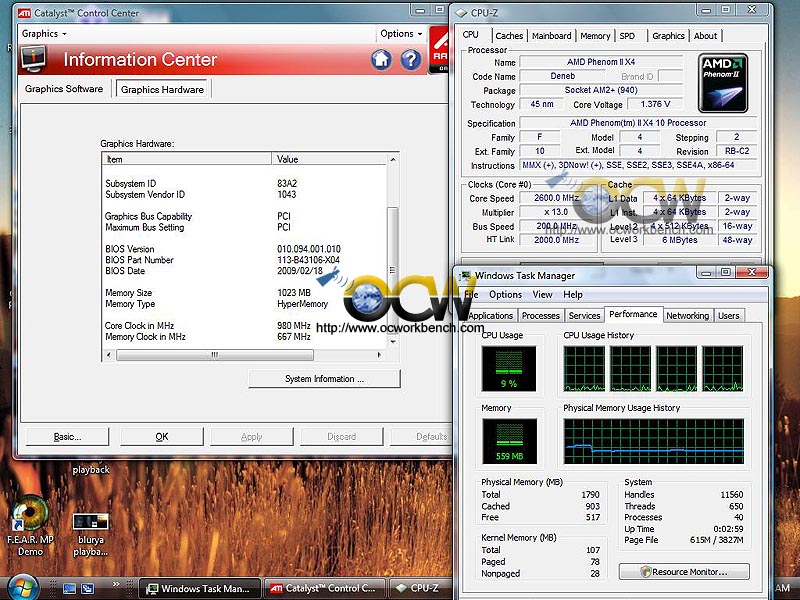Open the Caches tab in CPU-Z
The image size is (800, 600).
[x=509, y=36]
